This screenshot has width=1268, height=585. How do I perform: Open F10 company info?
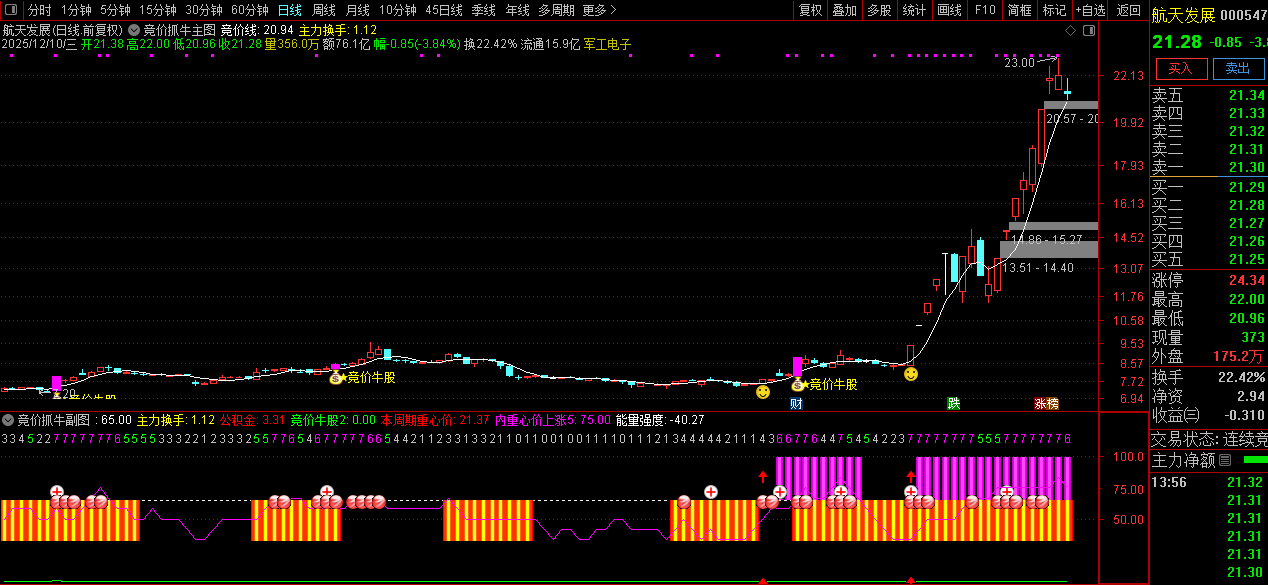(985, 10)
